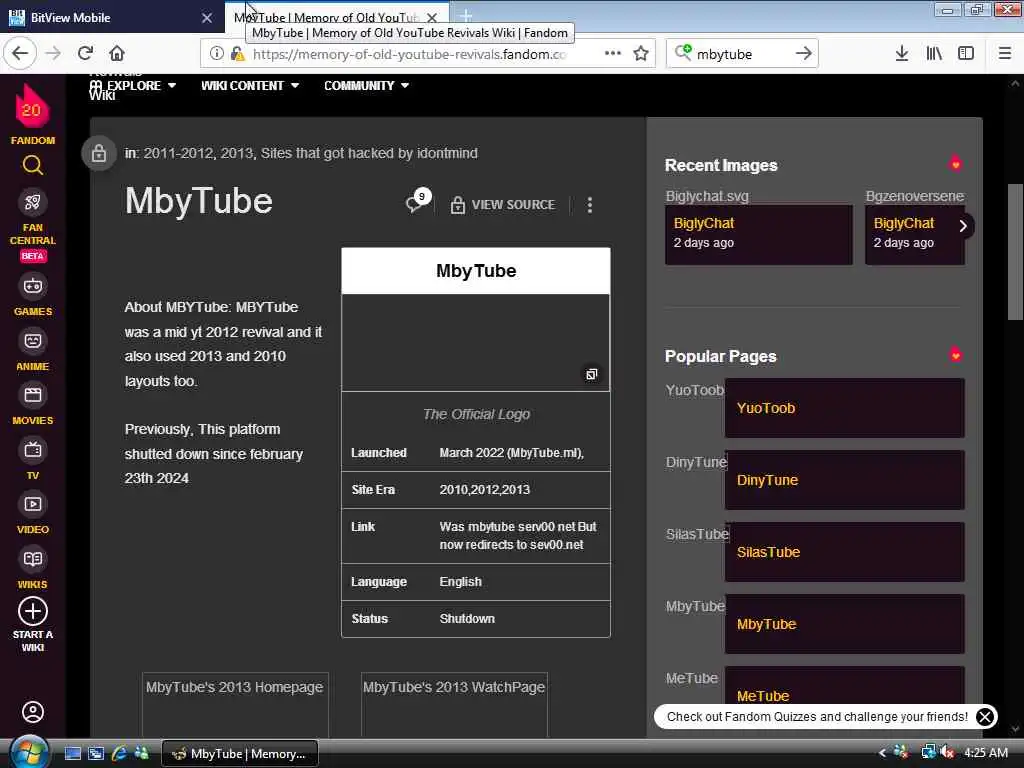
Task: Bookmark this page with star icon
Action: 641,54
